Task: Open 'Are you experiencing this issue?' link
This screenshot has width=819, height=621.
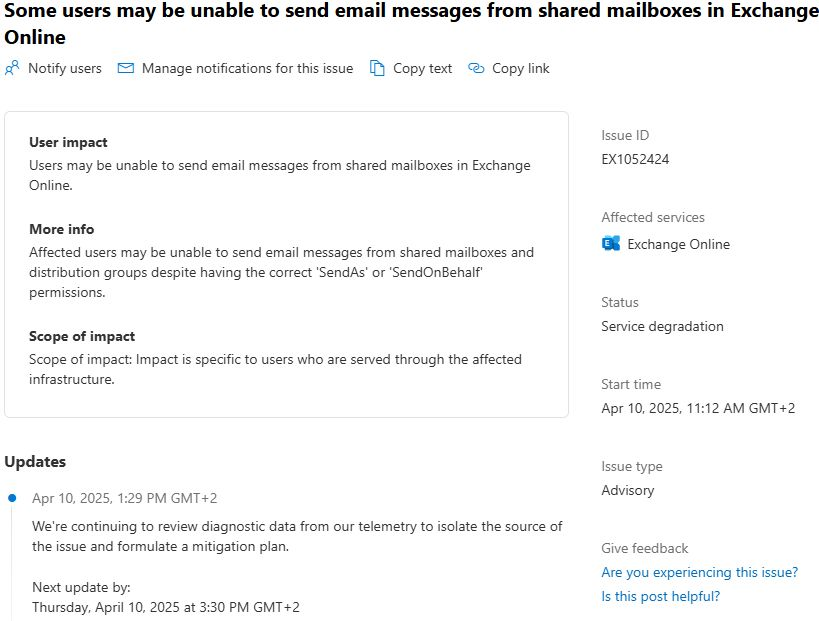Action: click(699, 572)
